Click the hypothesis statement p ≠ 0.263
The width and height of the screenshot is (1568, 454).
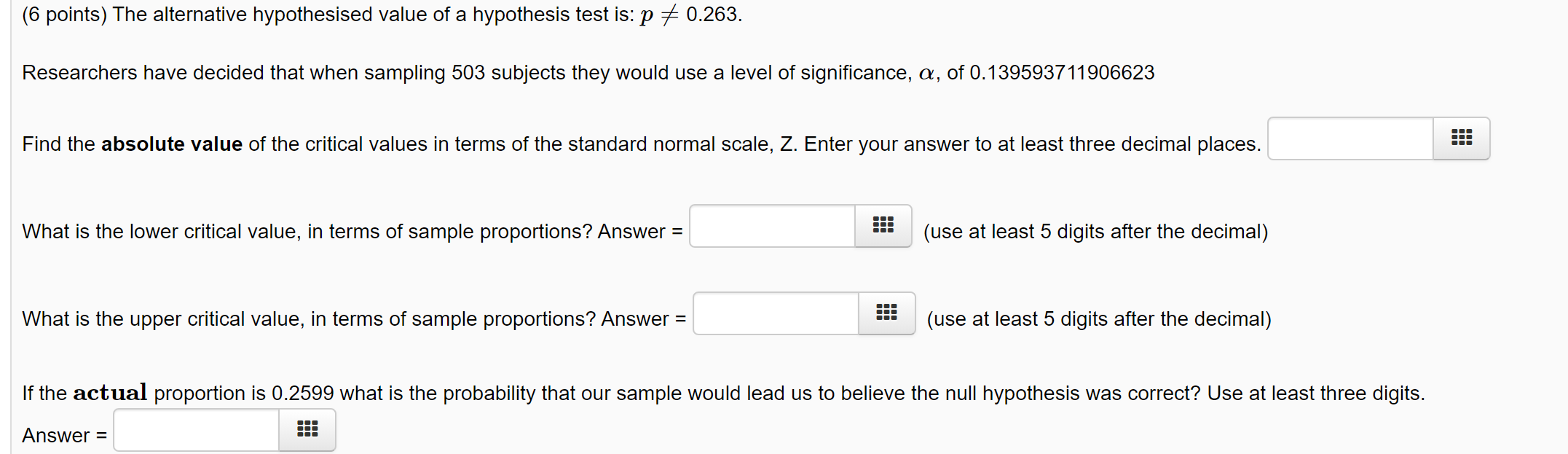pyautogui.click(x=689, y=15)
